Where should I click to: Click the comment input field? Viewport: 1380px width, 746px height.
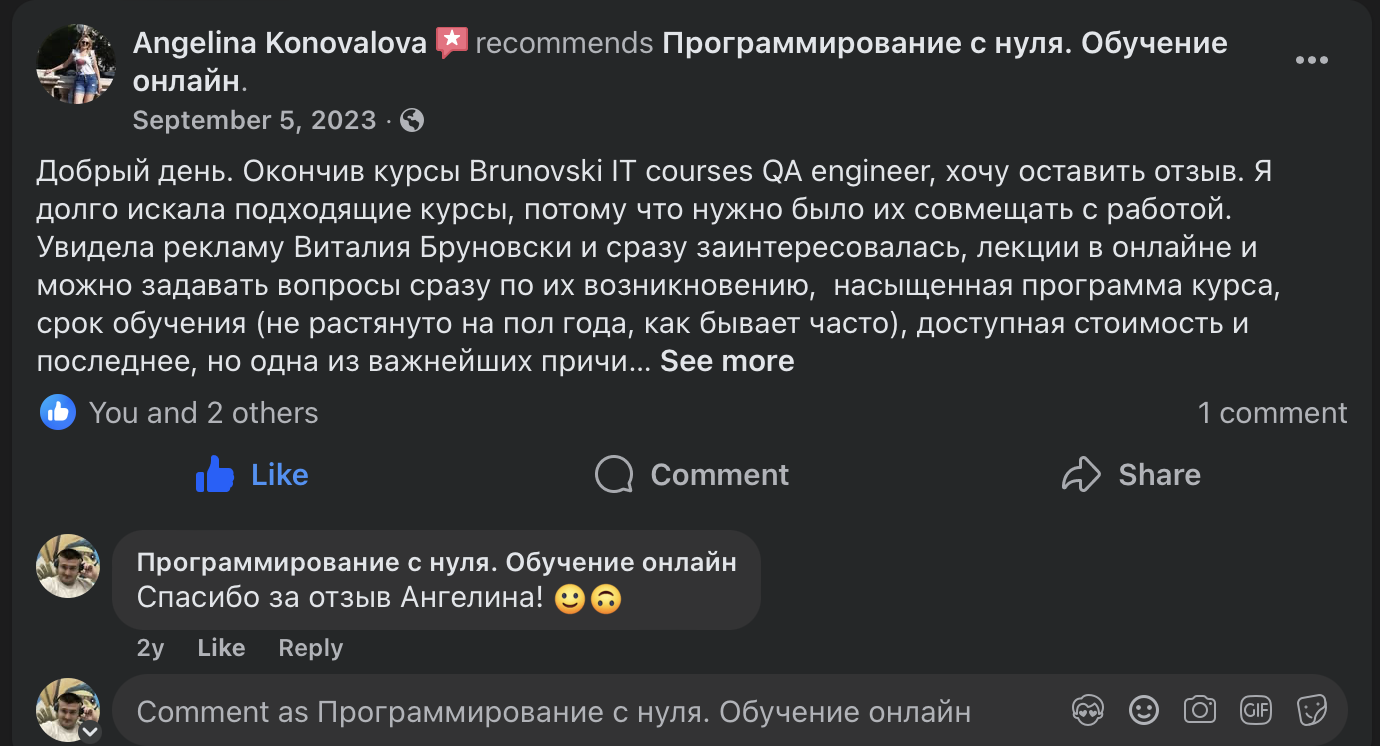(550, 711)
